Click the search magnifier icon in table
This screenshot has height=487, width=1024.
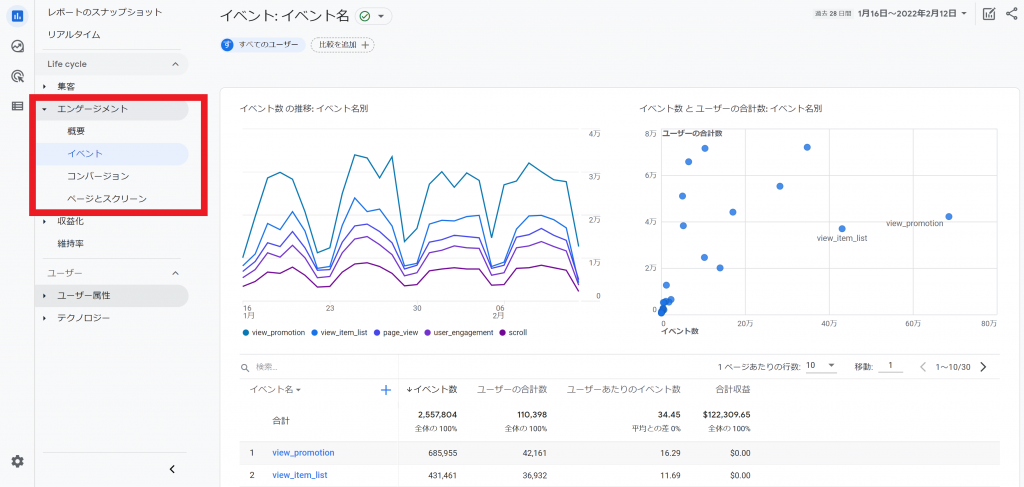245,368
